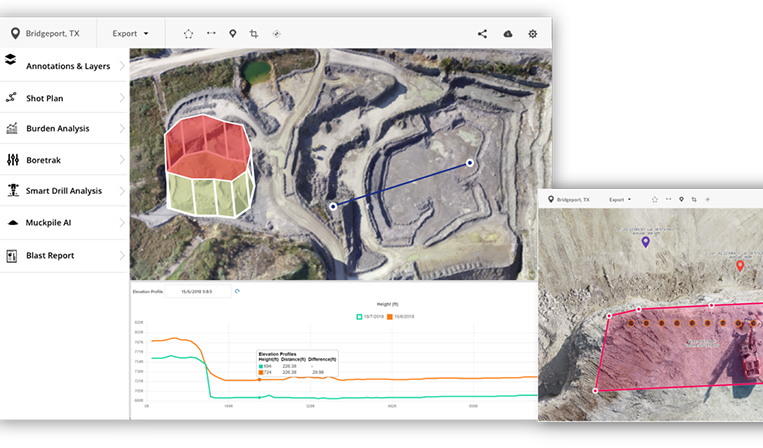Image resolution: width=763 pixels, height=448 pixels.
Task: Click the upper-right endpoint of the blue measurement line
Action: click(470, 163)
